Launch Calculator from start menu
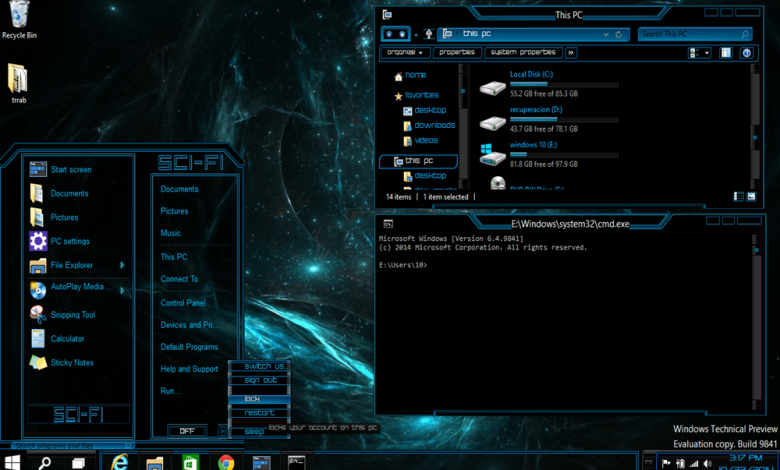The width and height of the screenshot is (780, 470). pyautogui.click(x=57, y=338)
